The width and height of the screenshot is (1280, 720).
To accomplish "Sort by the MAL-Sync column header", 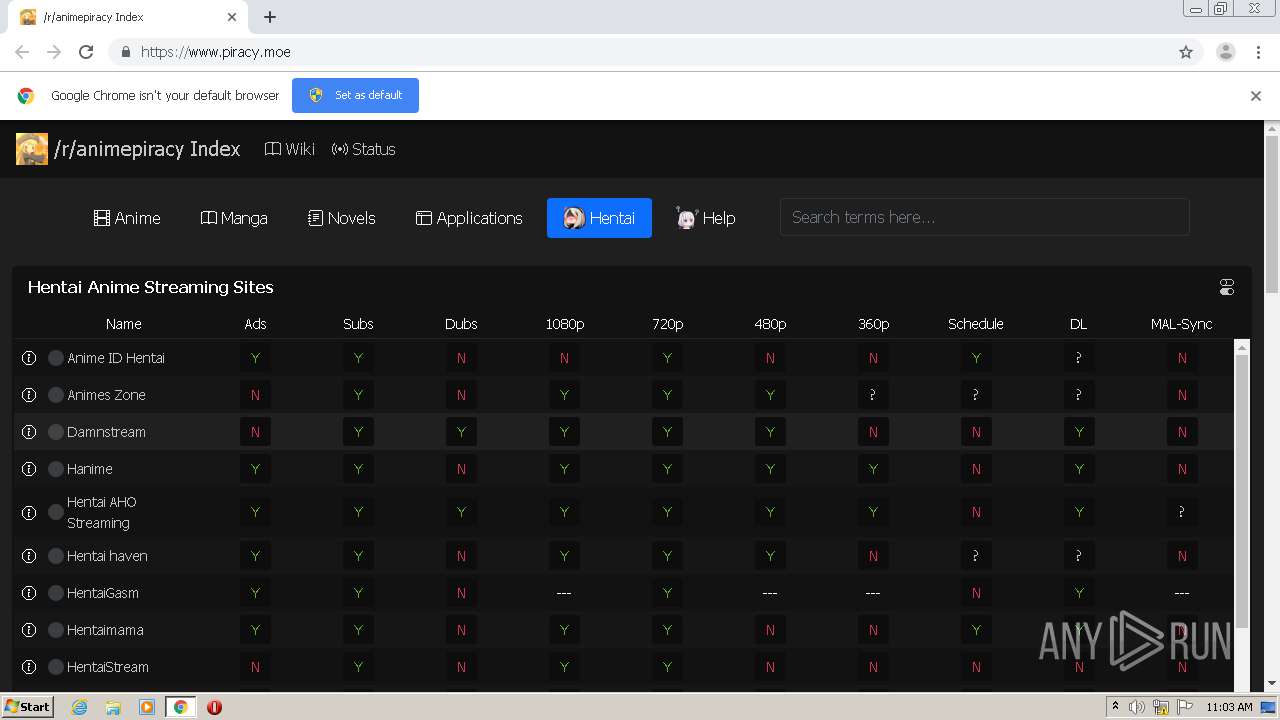I will 1182,324.
